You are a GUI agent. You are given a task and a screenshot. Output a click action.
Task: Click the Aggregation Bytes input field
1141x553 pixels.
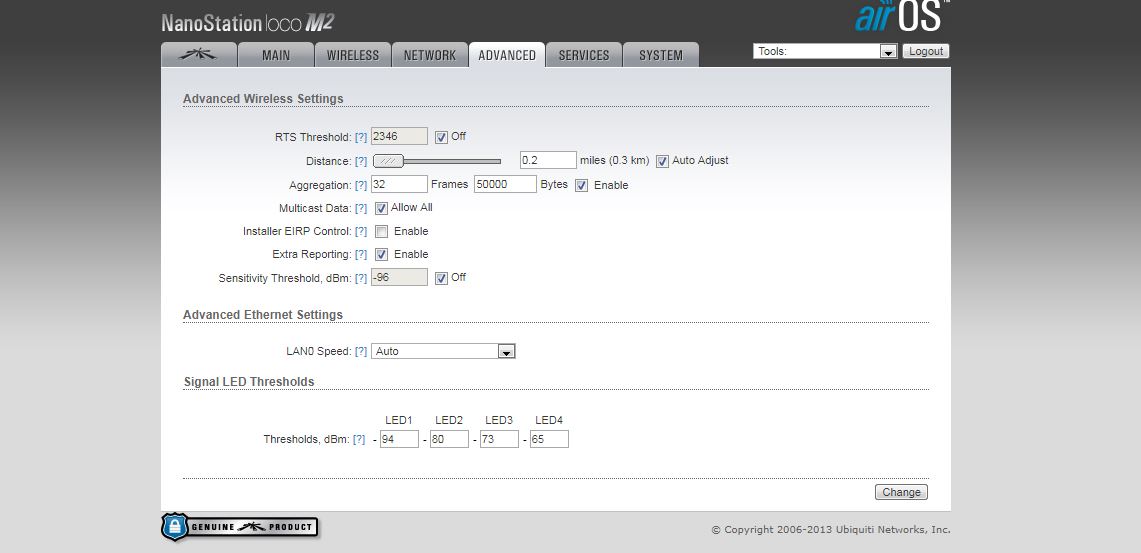point(505,184)
